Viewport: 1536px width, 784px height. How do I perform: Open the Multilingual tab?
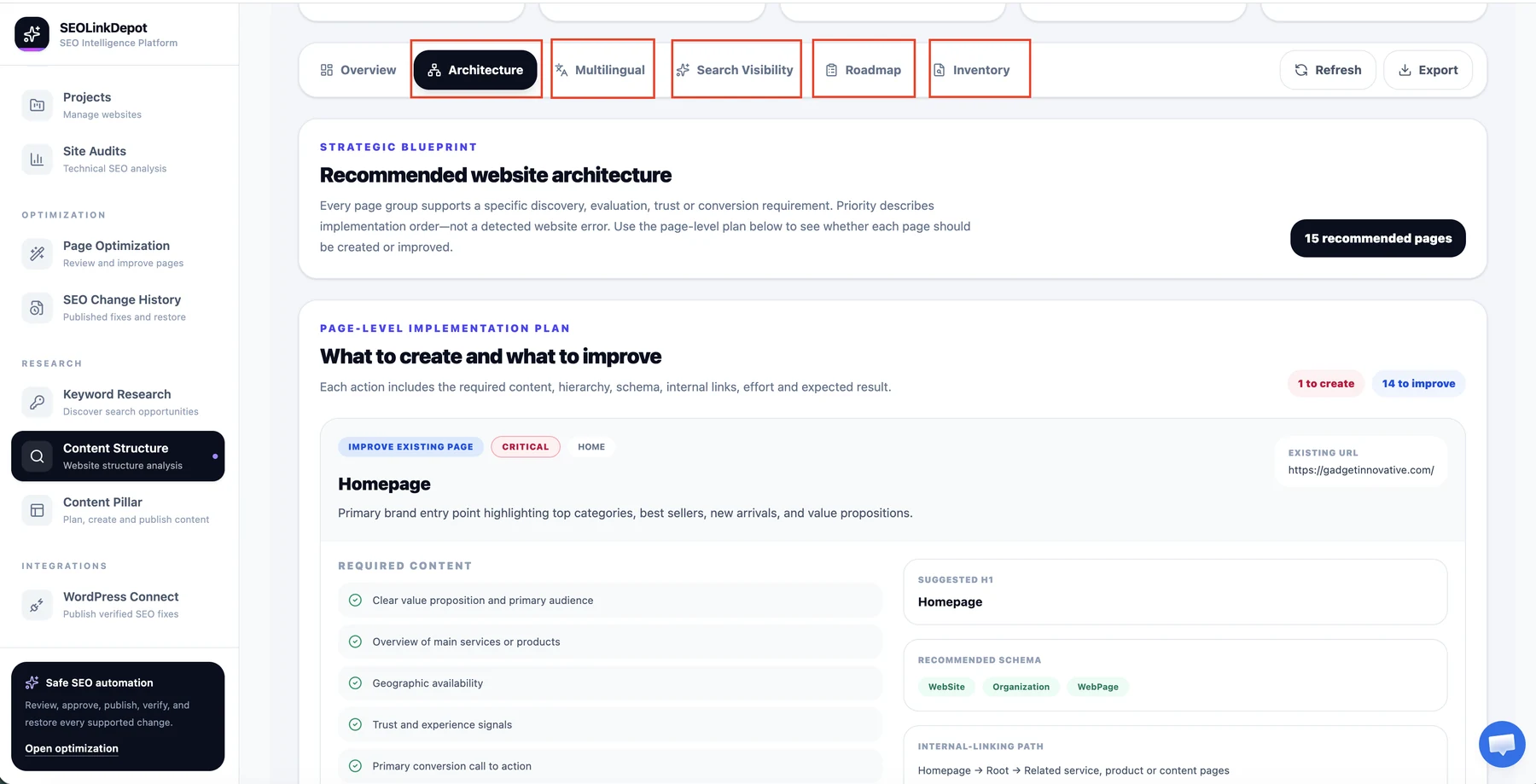click(x=600, y=70)
